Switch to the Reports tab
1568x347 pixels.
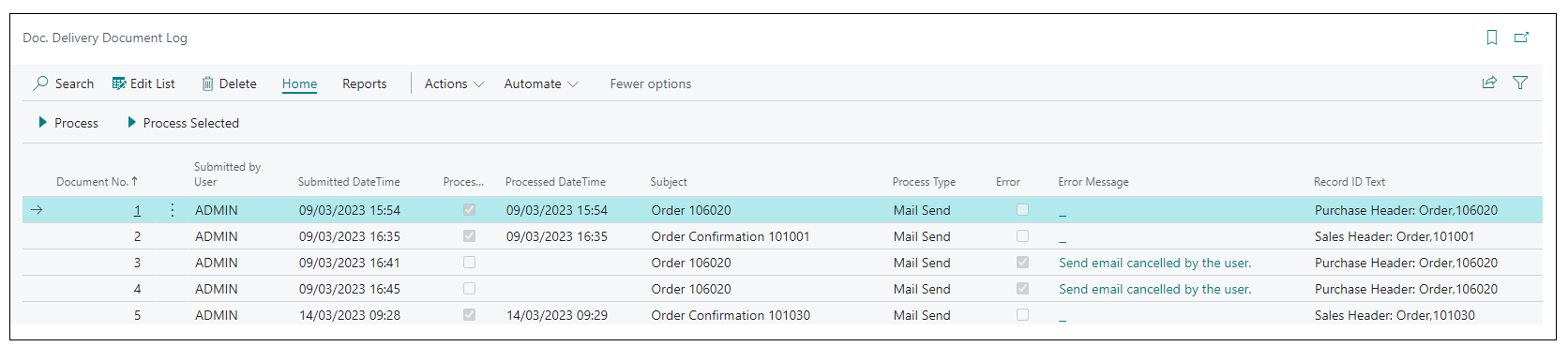coord(364,83)
